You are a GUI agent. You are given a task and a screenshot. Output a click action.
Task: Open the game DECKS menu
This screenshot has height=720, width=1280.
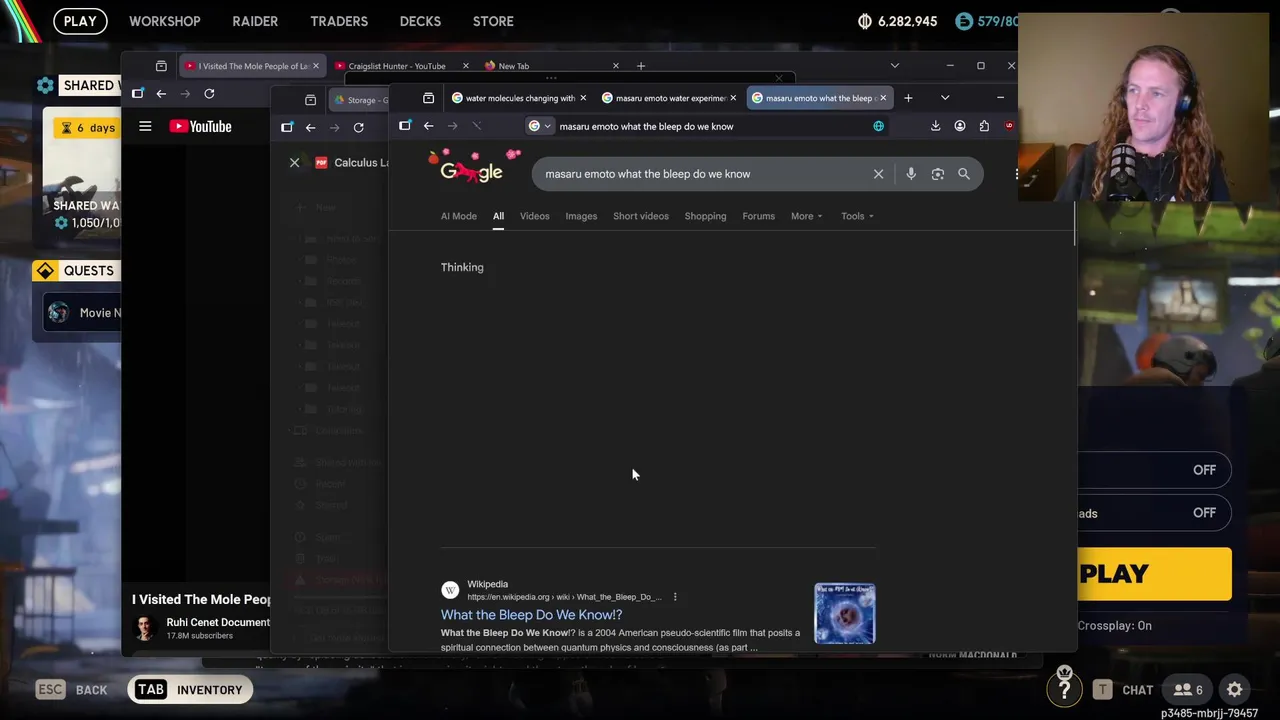pos(420,21)
